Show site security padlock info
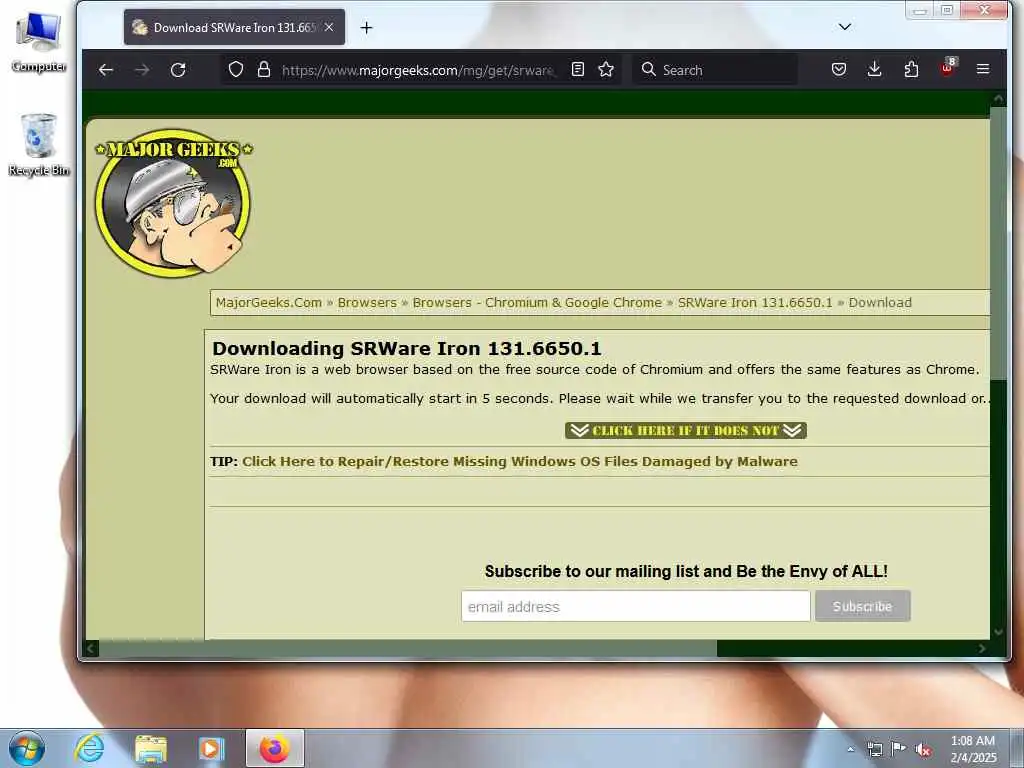Viewport: 1024px width, 768px height. click(264, 69)
